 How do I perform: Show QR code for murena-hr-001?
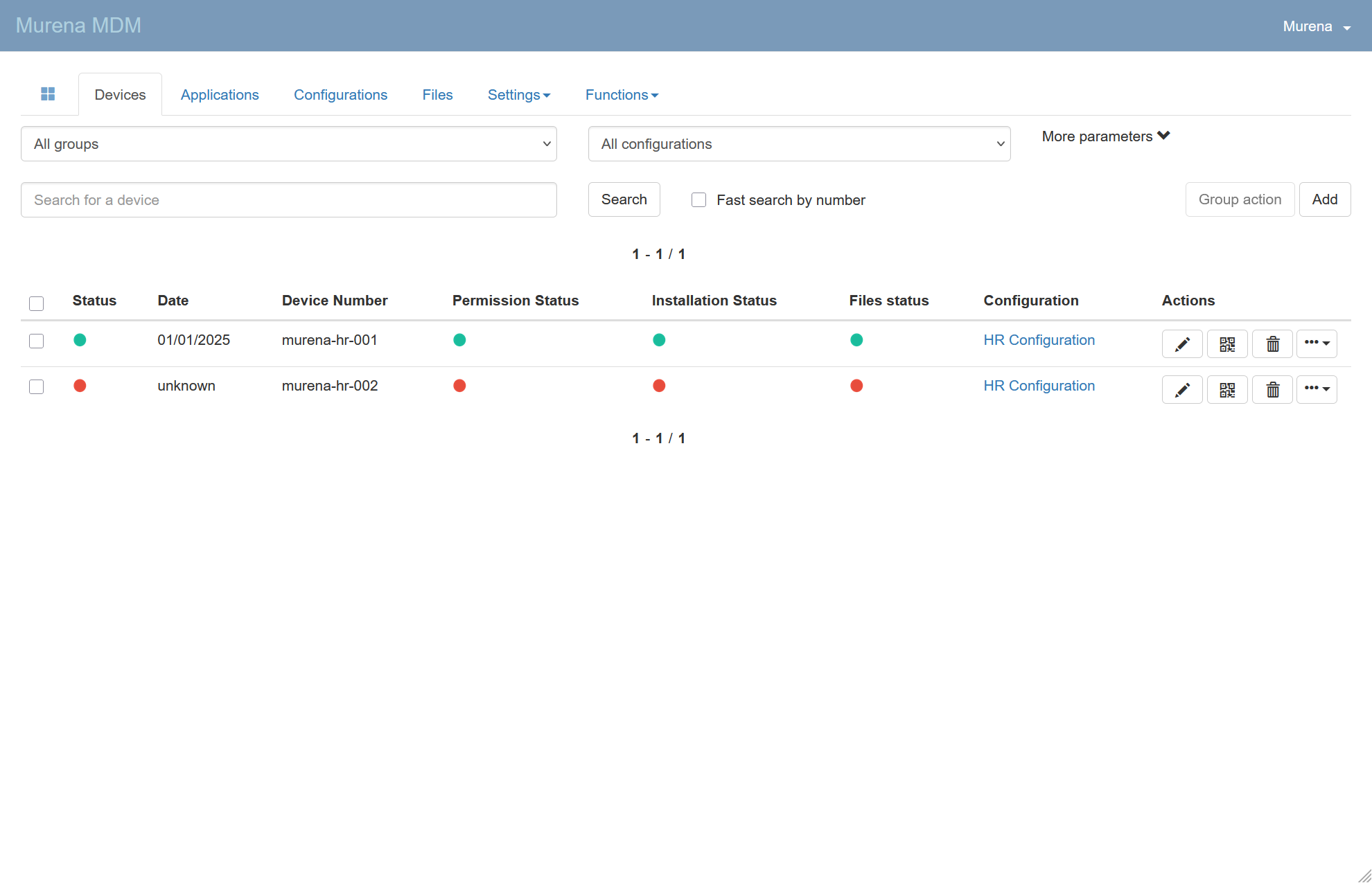(x=1227, y=344)
